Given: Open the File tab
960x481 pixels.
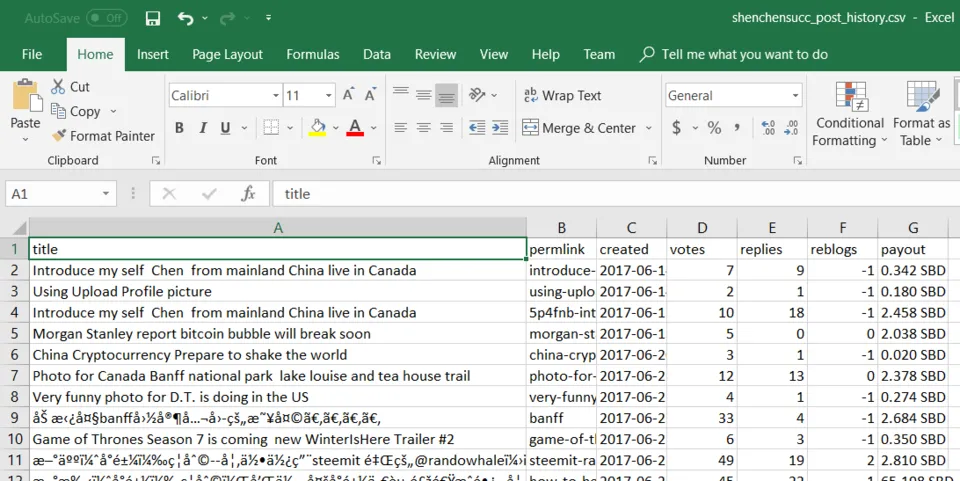Looking at the screenshot, I should pyautogui.click(x=32, y=54).
